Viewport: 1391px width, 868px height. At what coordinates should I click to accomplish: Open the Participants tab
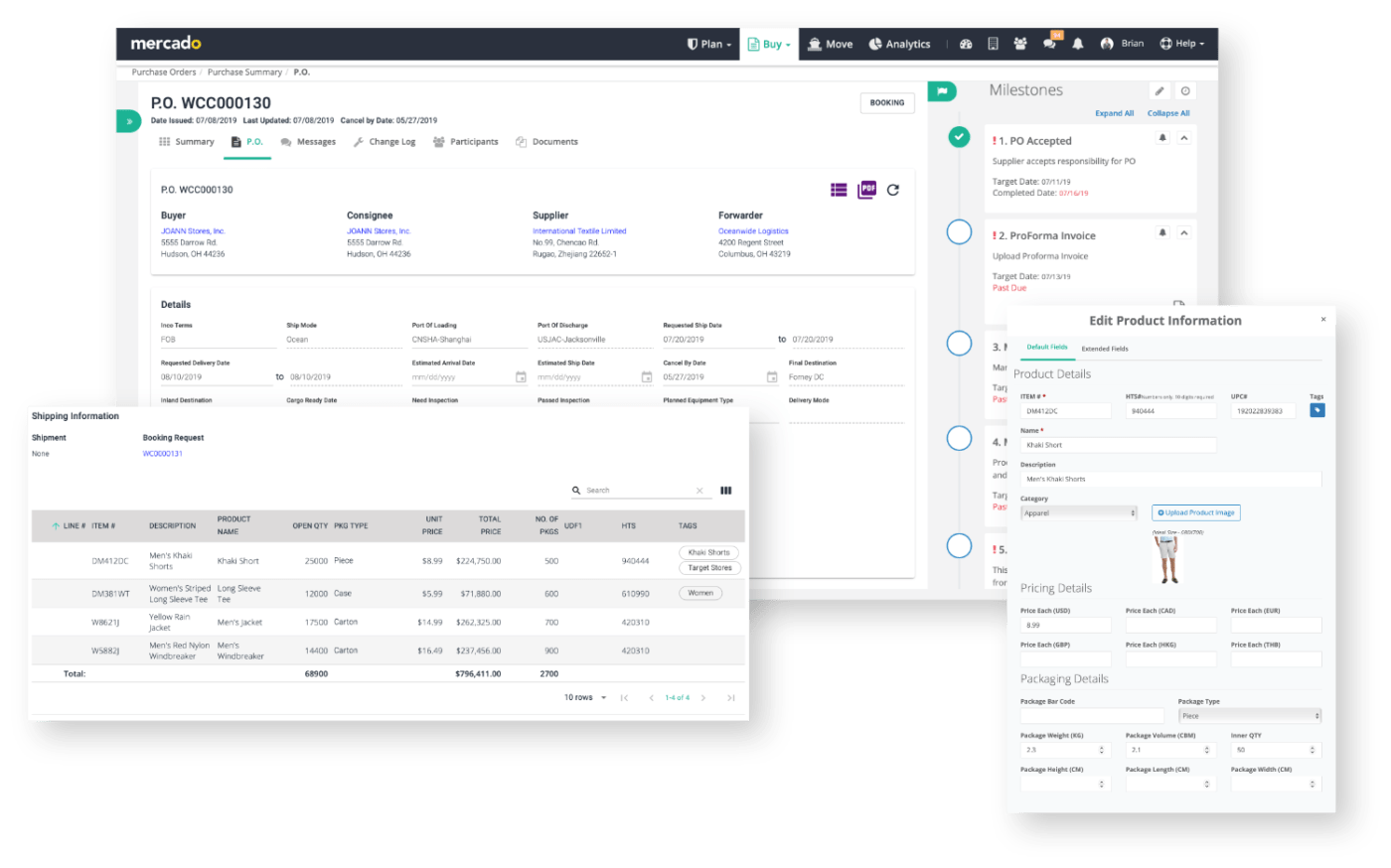[466, 142]
